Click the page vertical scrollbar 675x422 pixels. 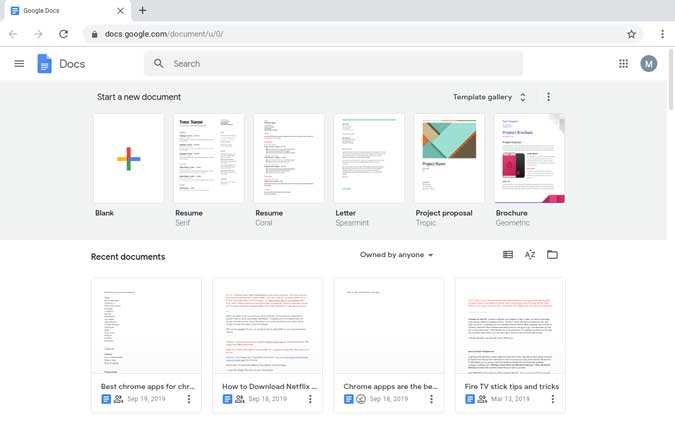coord(671,80)
